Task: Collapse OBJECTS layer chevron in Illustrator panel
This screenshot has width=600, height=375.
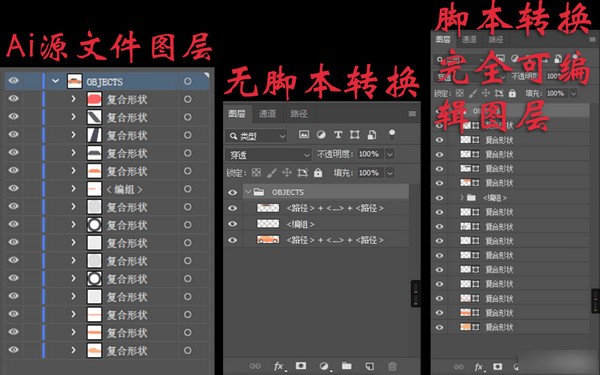Action: tap(55, 81)
